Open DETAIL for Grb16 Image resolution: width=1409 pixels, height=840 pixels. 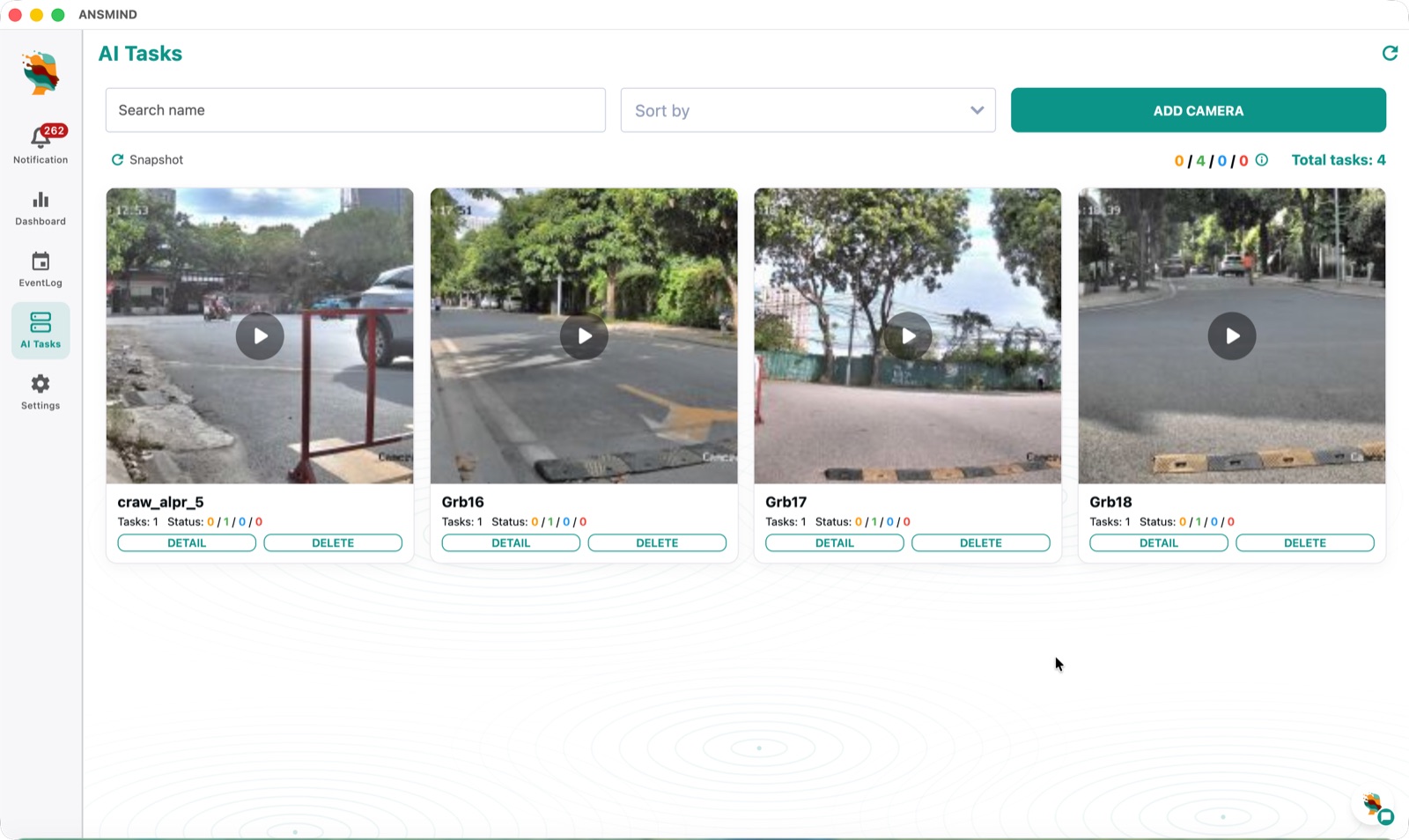511,542
